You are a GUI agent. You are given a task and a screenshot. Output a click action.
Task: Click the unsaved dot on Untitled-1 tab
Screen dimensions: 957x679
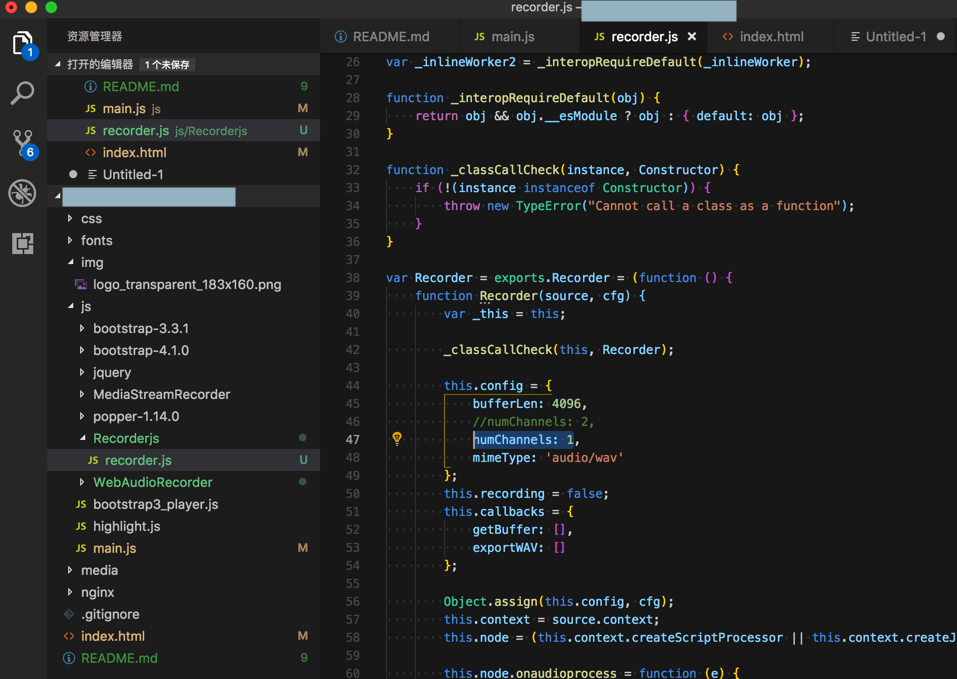point(940,37)
